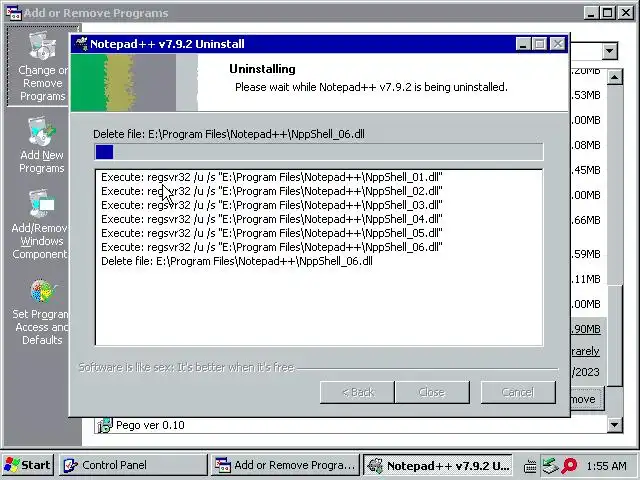Select Execute log line for NppShell_06.dll

[272, 247]
